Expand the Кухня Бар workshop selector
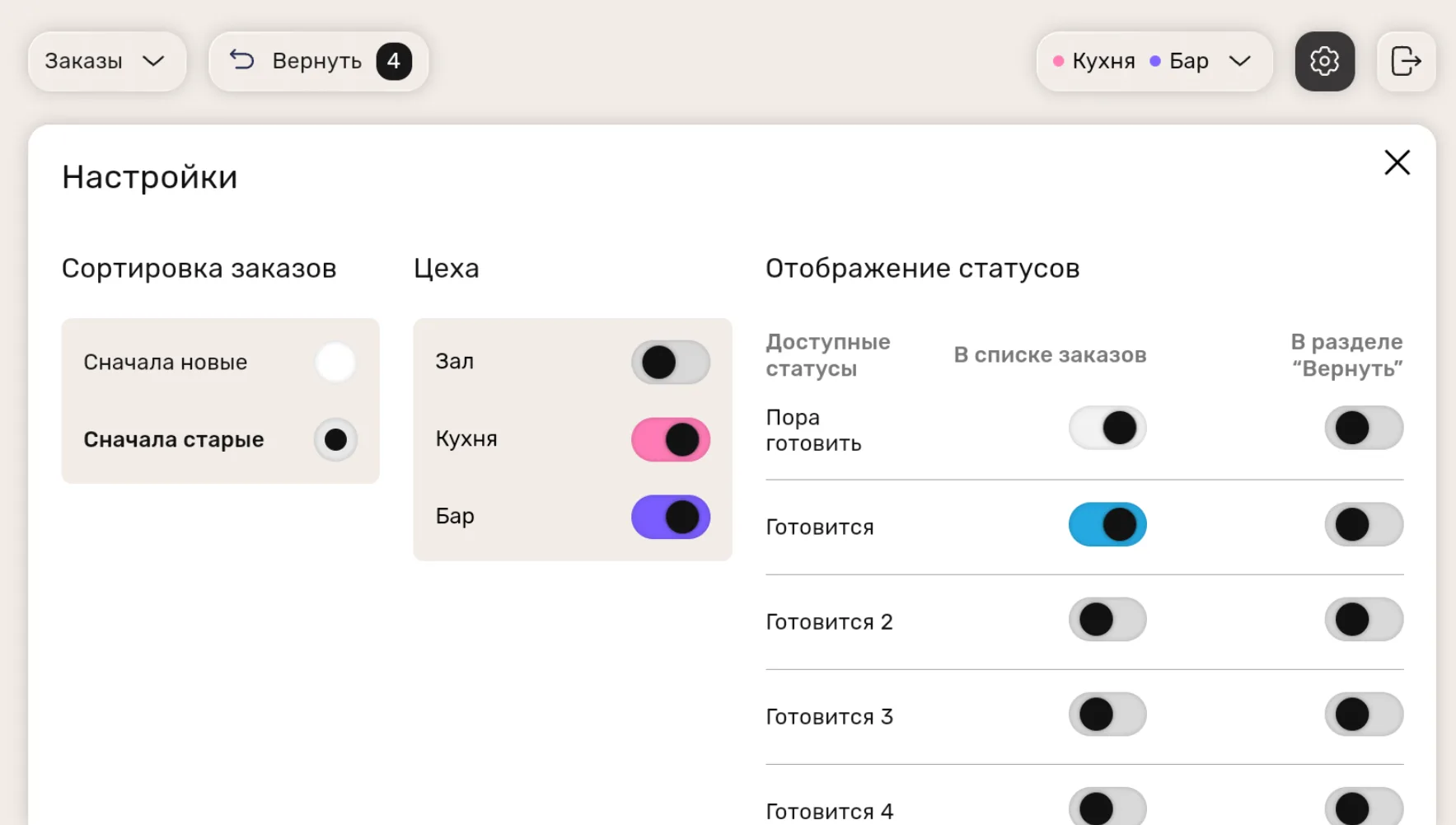Screen dimensions: 1456x825 coord(1154,61)
